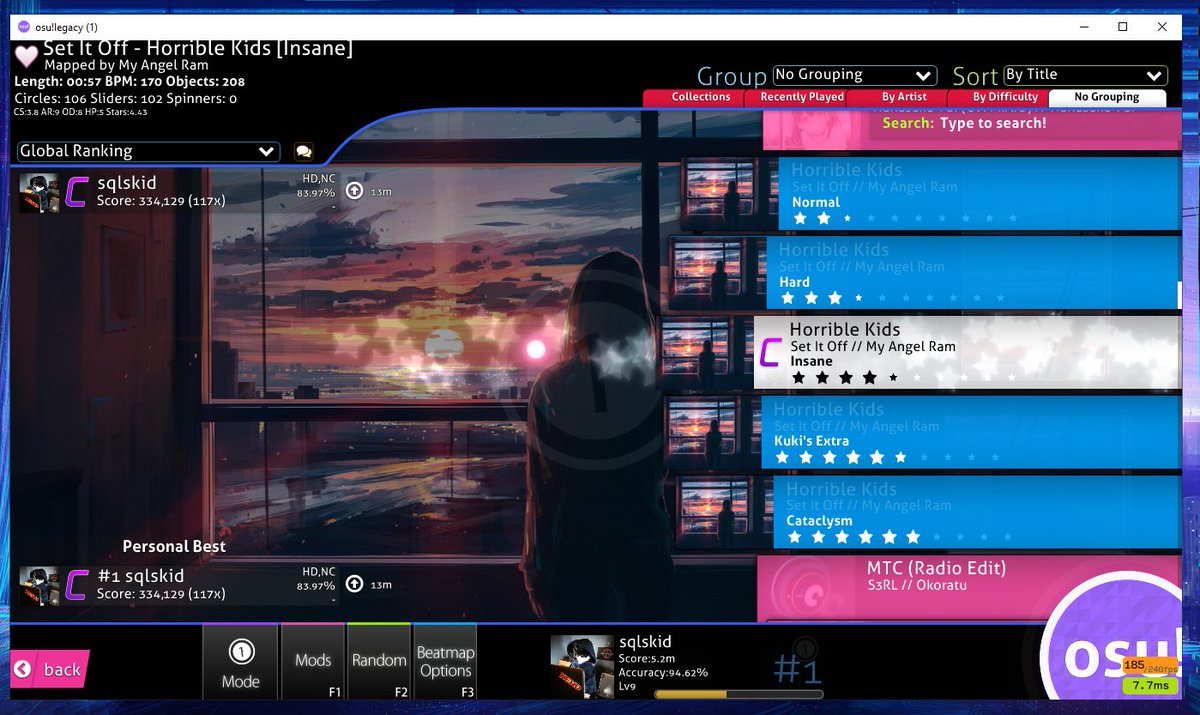The width and height of the screenshot is (1200, 715).
Task: Expand the Global Ranking leaderboard dropdown
Action: coord(148,151)
